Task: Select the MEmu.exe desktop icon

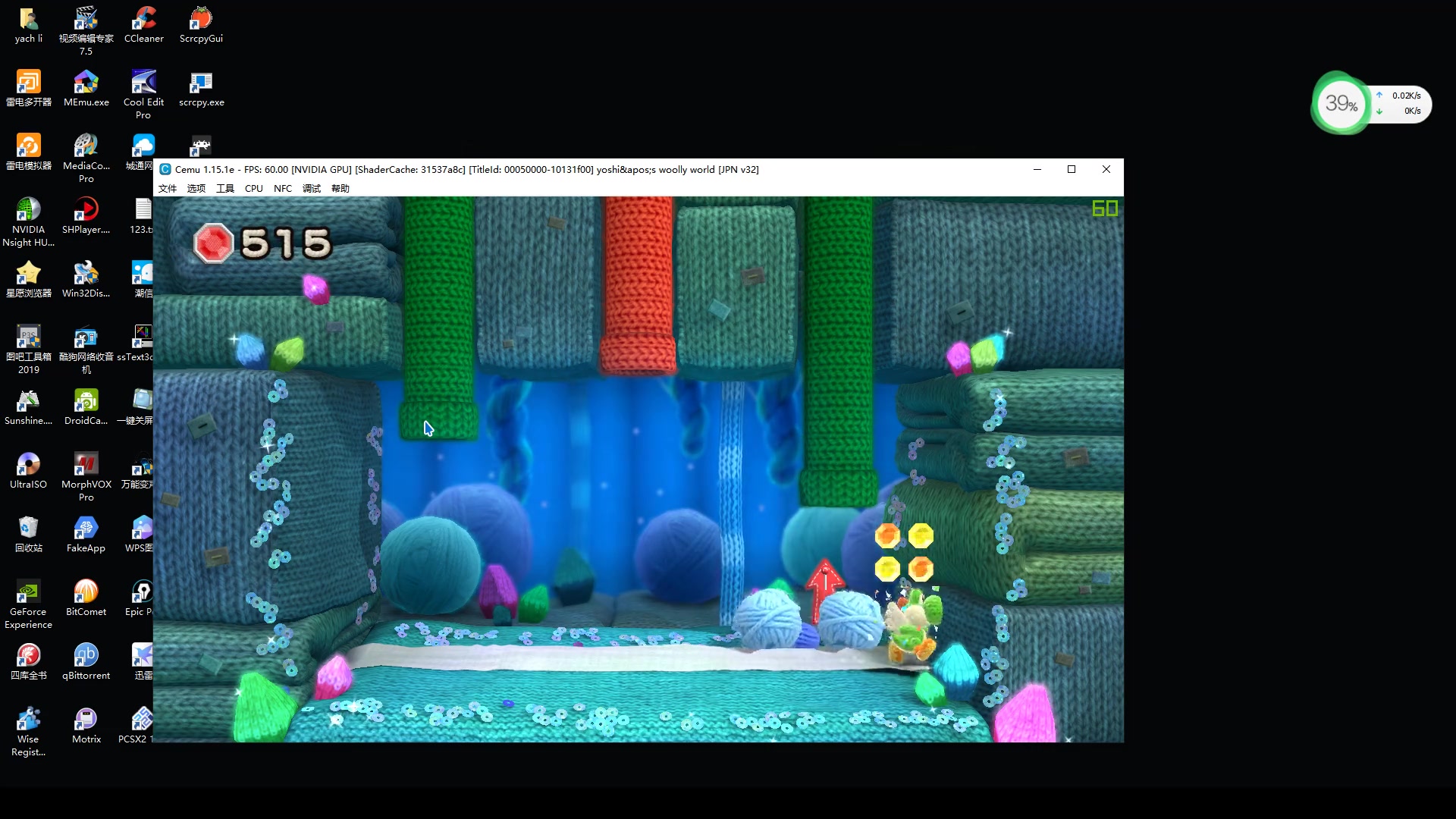Action: pyautogui.click(x=86, y=82)
